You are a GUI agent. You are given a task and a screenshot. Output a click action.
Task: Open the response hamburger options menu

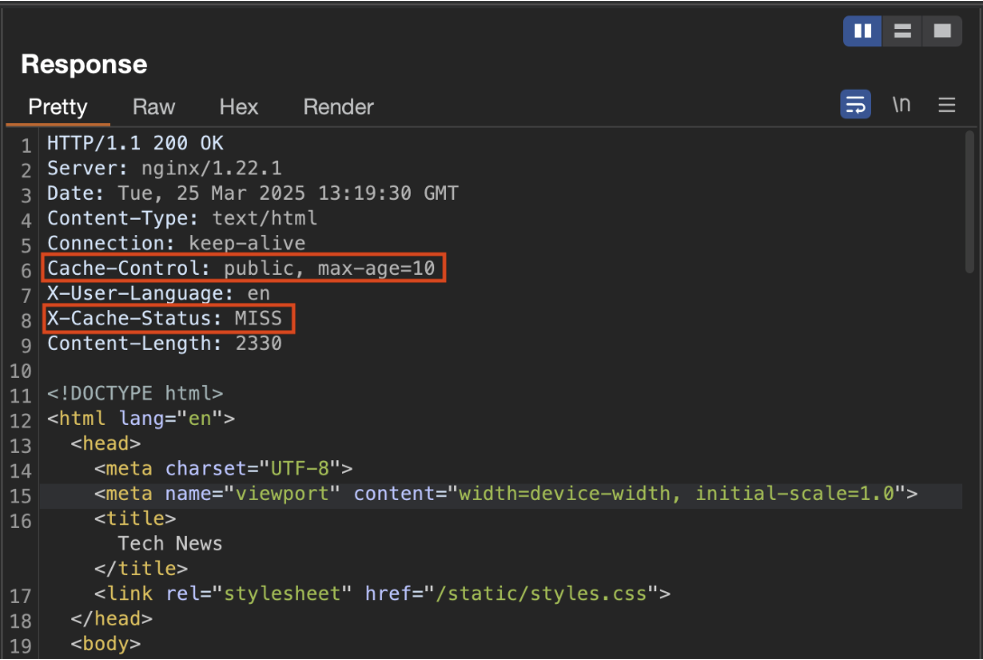(946, 105)
